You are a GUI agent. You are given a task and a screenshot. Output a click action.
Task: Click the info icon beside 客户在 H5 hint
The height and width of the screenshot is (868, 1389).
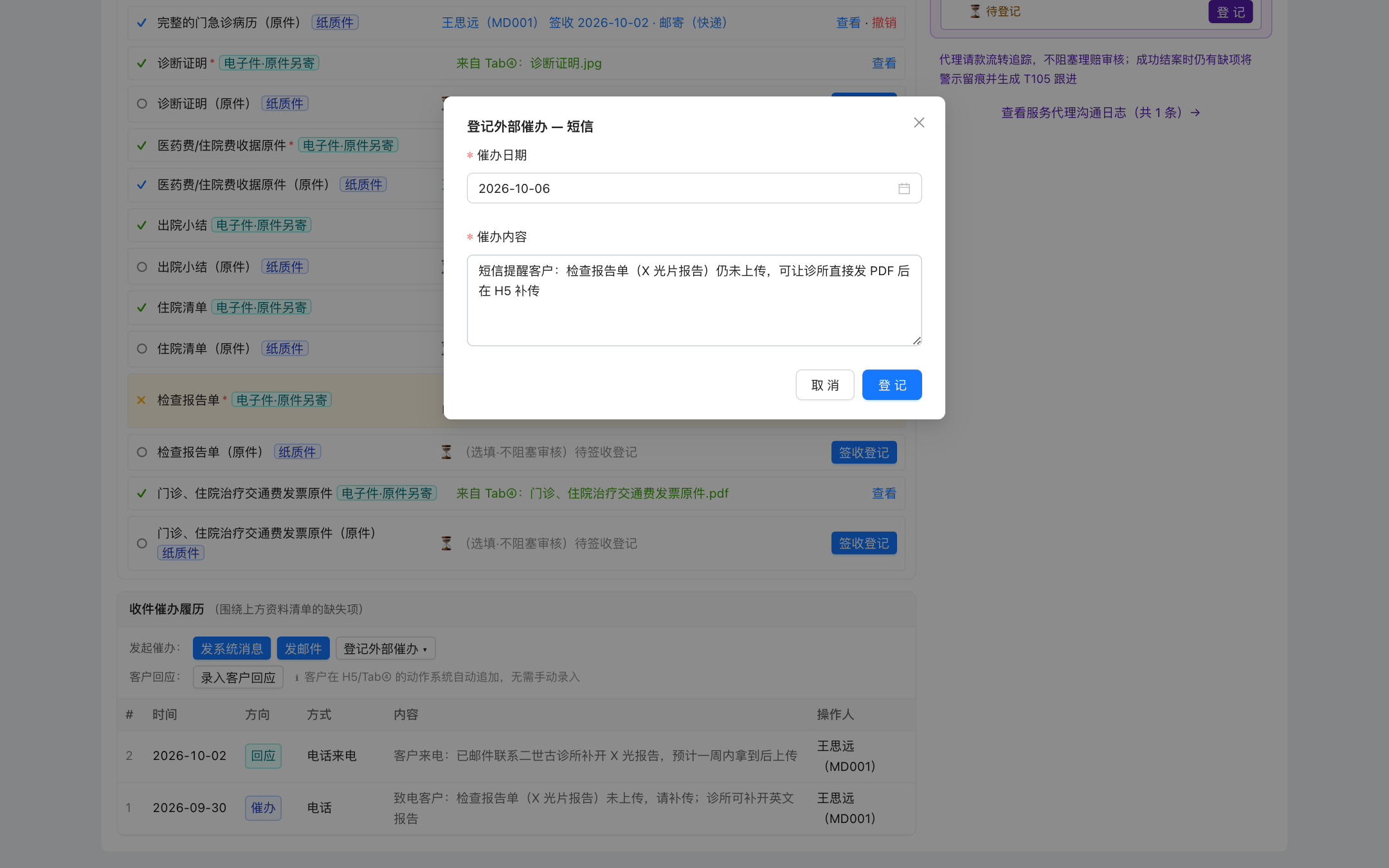tap(296, 677)
